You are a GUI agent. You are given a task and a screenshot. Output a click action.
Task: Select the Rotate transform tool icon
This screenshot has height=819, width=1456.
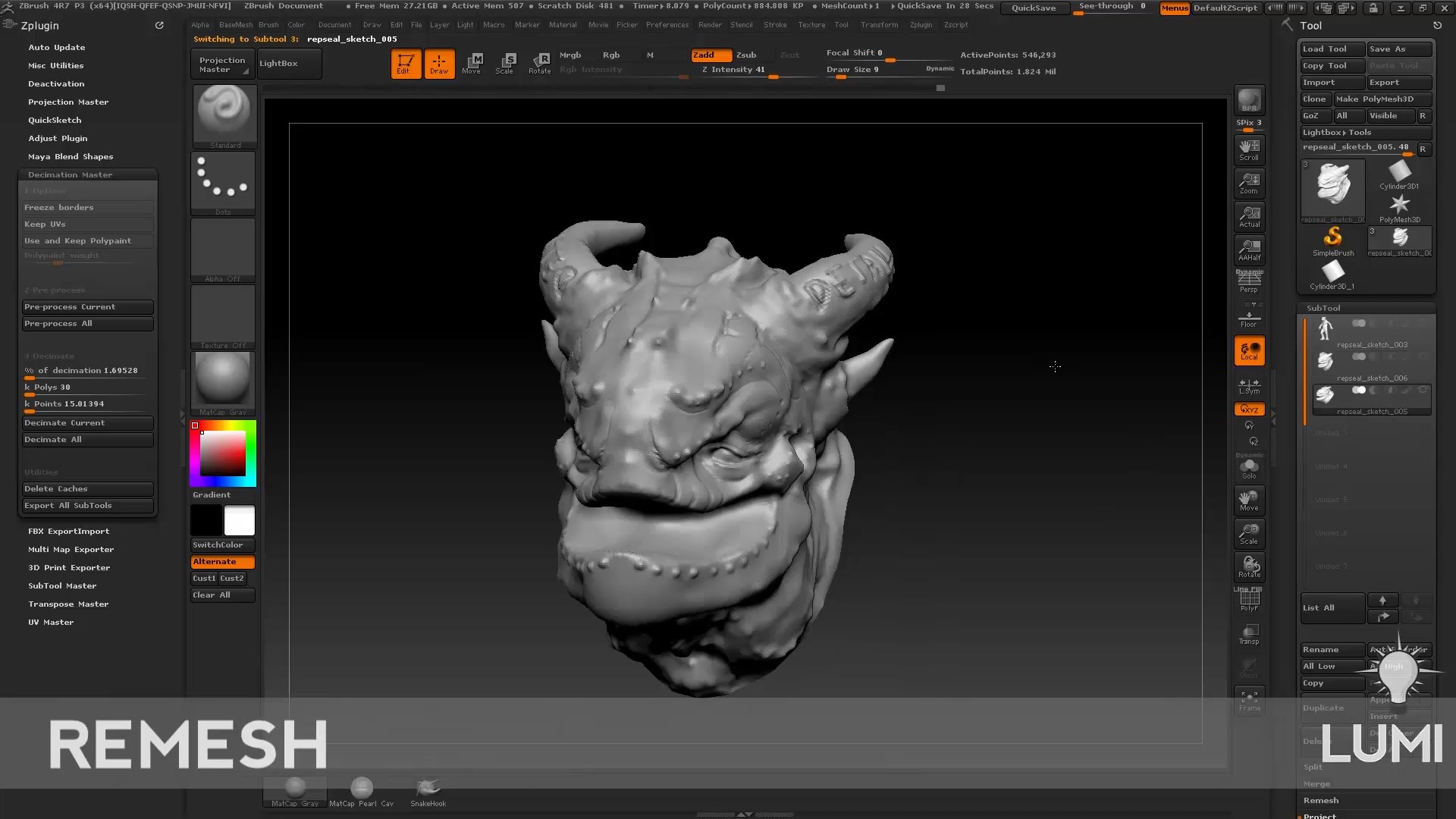[x=539, y=63]
